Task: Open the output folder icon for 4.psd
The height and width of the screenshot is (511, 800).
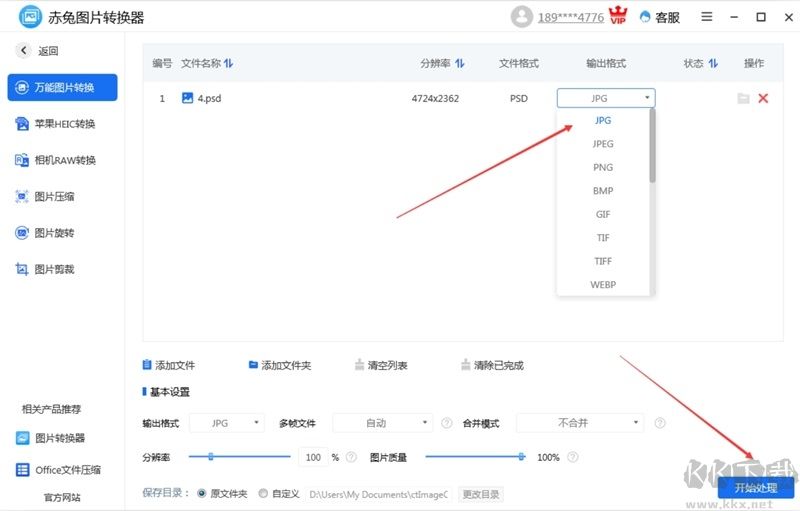Action: (743, 98)
